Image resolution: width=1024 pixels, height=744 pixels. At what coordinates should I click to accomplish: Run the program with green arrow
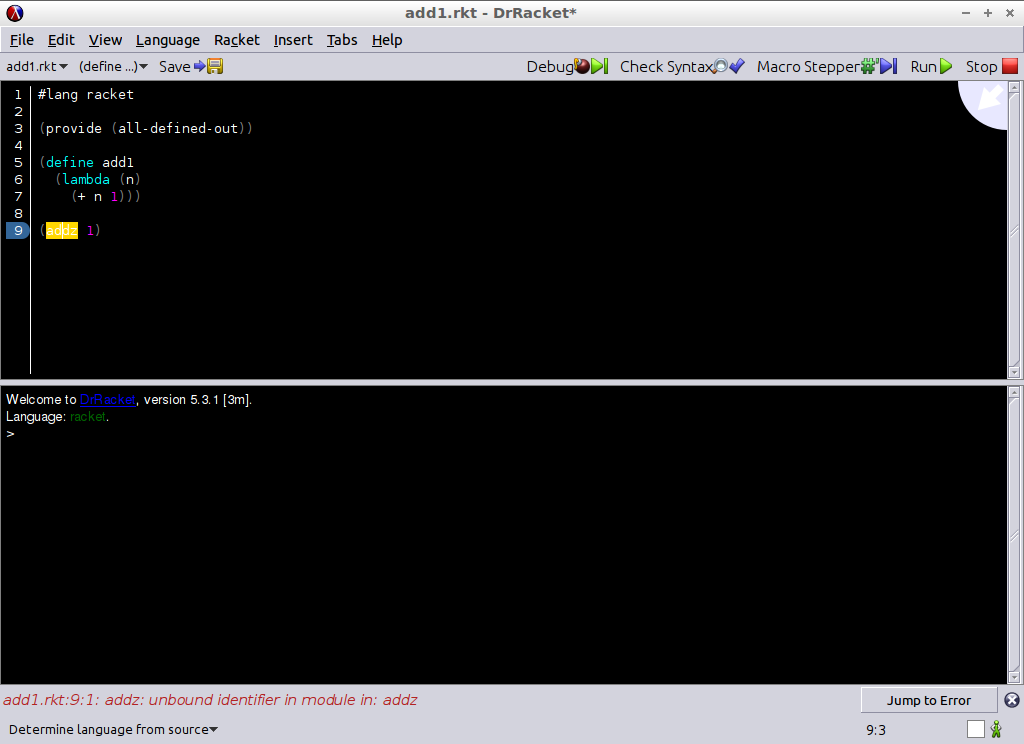point(931,67)
